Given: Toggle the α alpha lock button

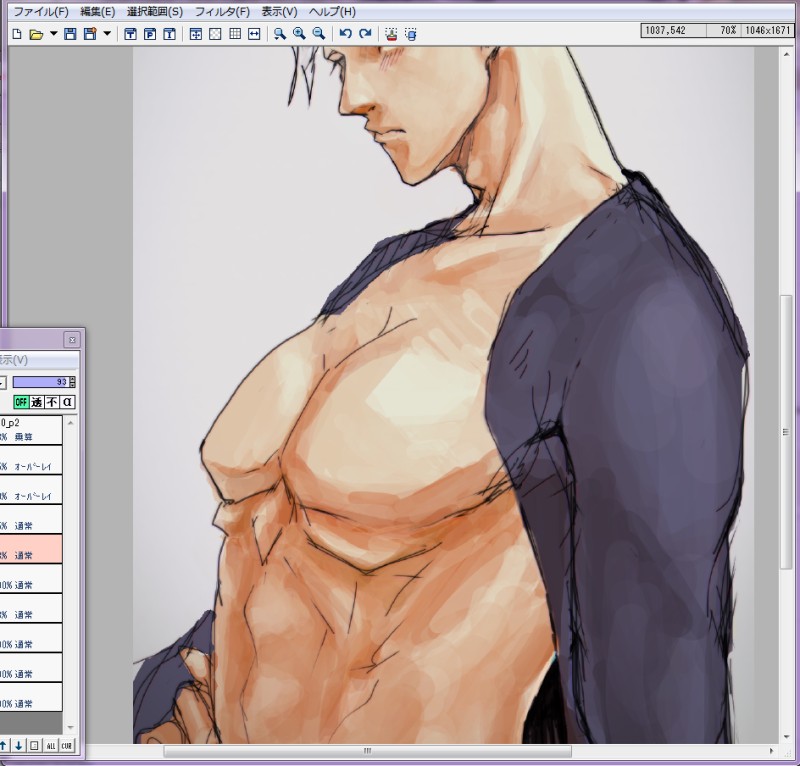Looking at the screenshot, I should tap(67, 402).
